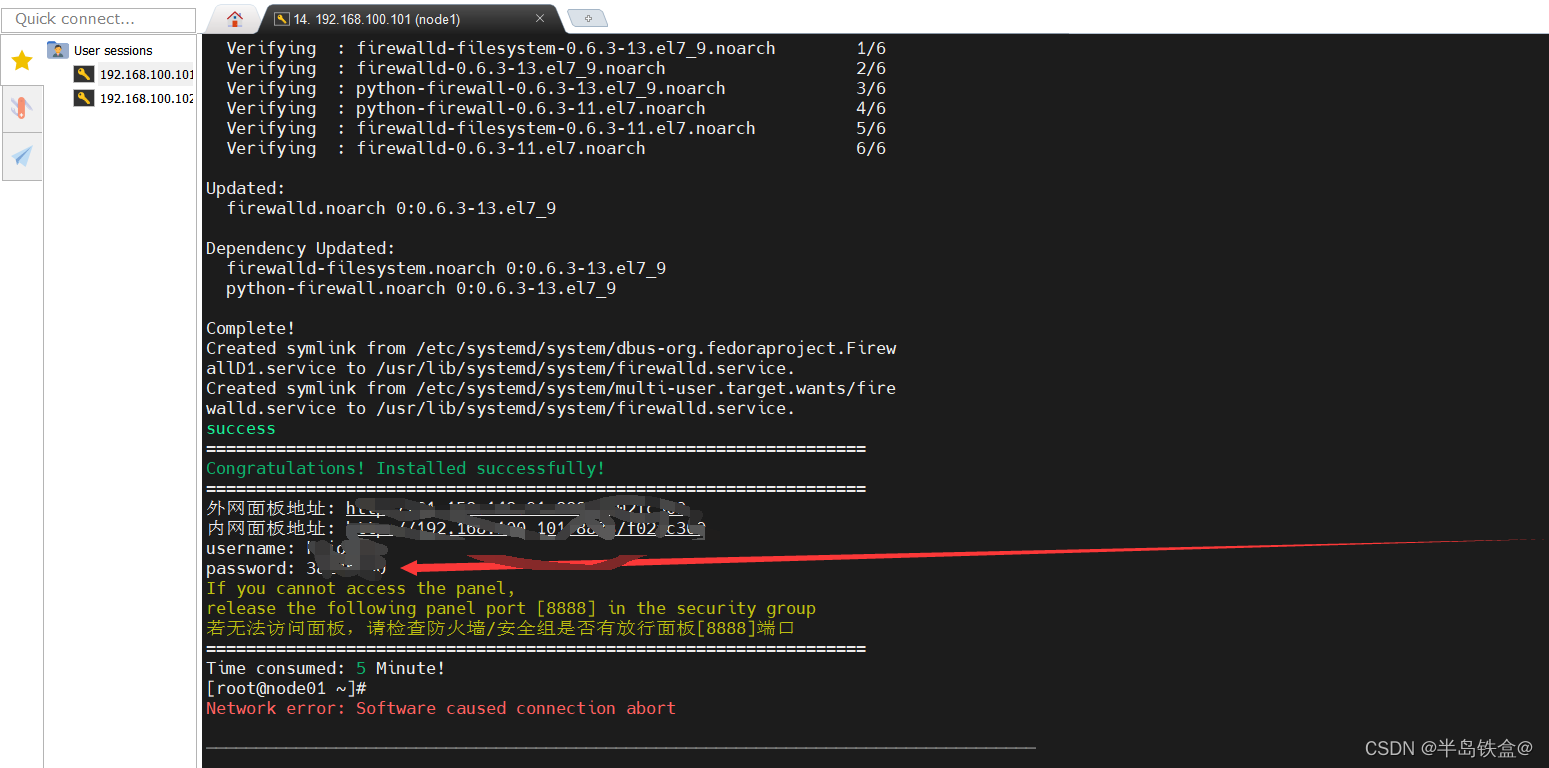Click the key icon beside 192.168.100.102
Viewport: 1549px width, 768px height.
pyautogui.click(x=84, y=98)
